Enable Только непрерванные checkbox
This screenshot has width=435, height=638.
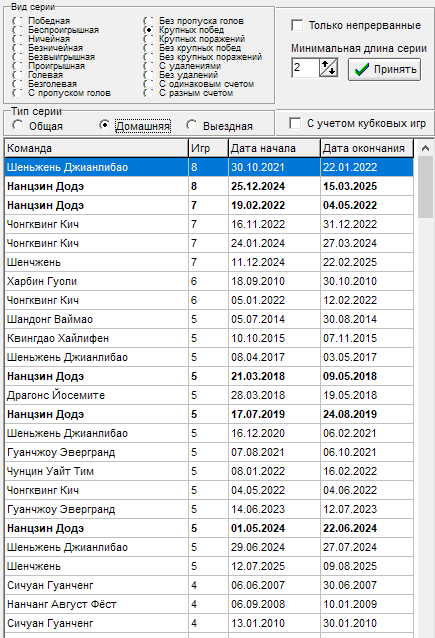tap(297, 25)
